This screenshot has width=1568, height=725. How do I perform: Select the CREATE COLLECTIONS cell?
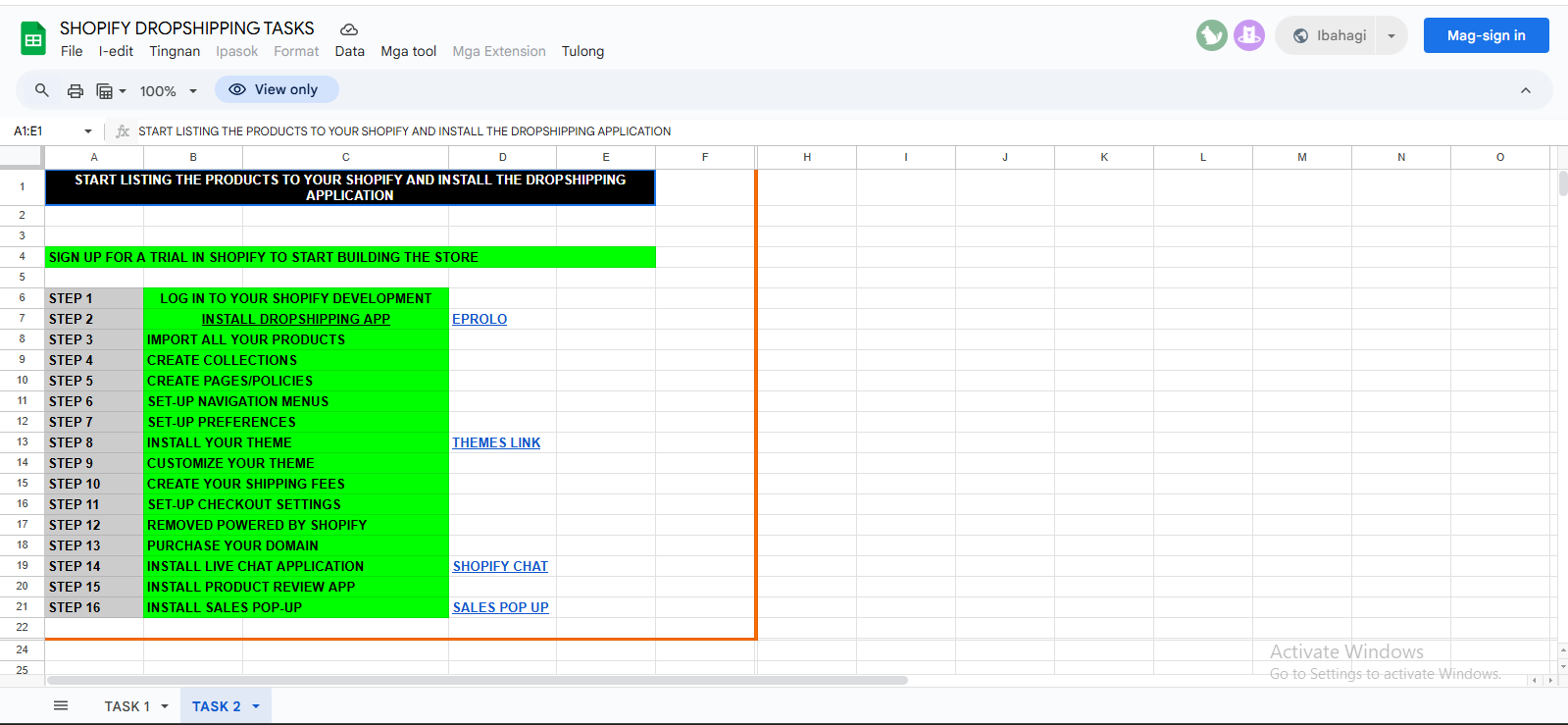296,360
